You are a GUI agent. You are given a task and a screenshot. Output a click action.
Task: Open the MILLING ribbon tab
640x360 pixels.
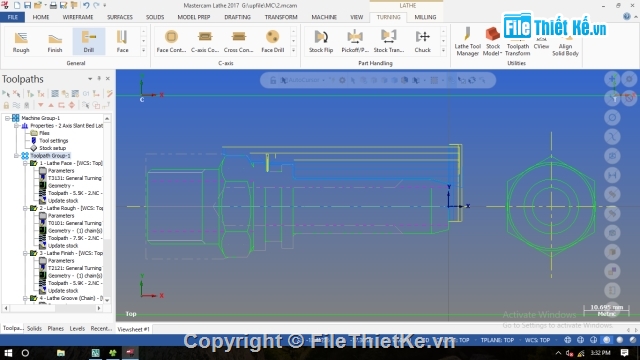pyautogui.click(x=425, y=17)
